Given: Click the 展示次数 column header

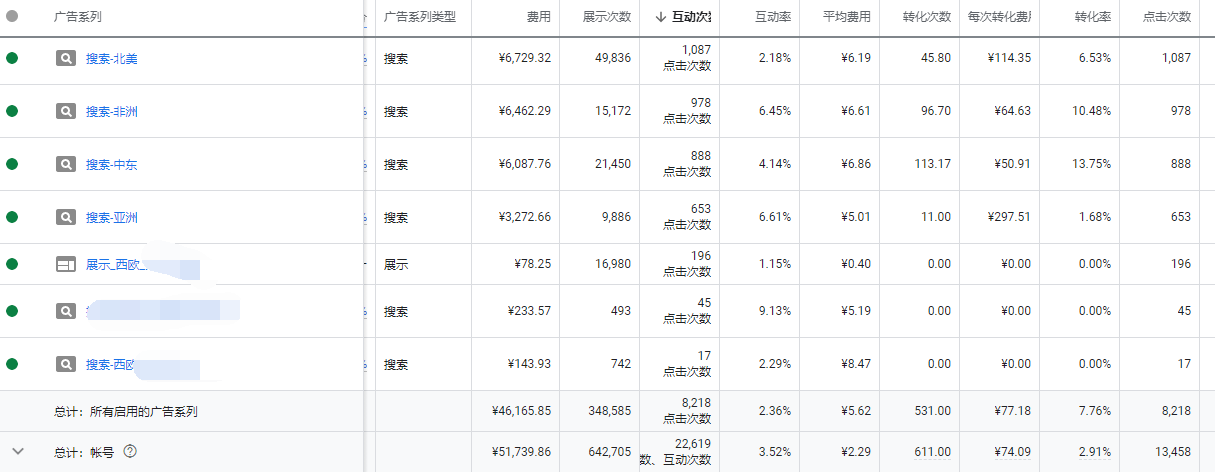Looking at the screenshot, I should pos(607,17).
